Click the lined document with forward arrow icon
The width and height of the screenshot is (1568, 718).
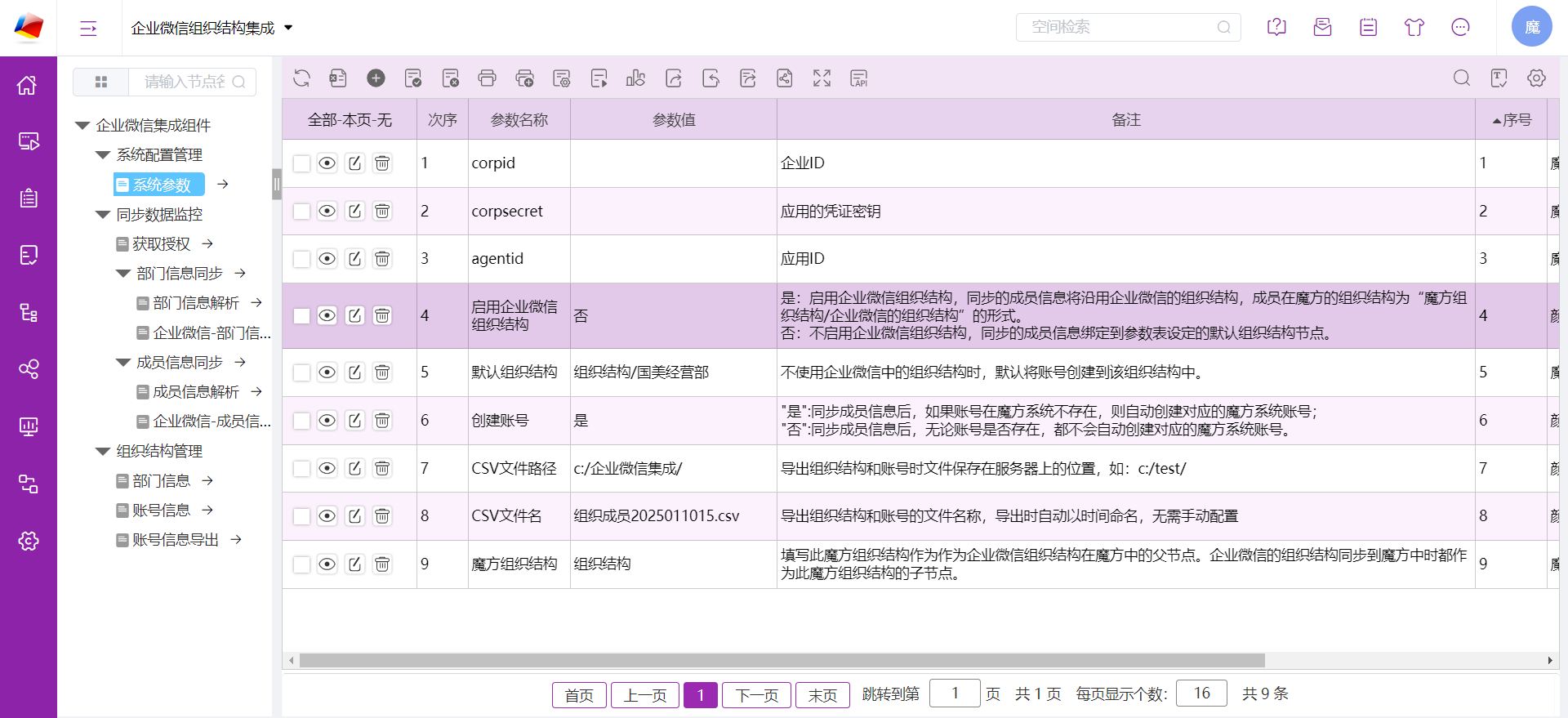coord(748,78)
